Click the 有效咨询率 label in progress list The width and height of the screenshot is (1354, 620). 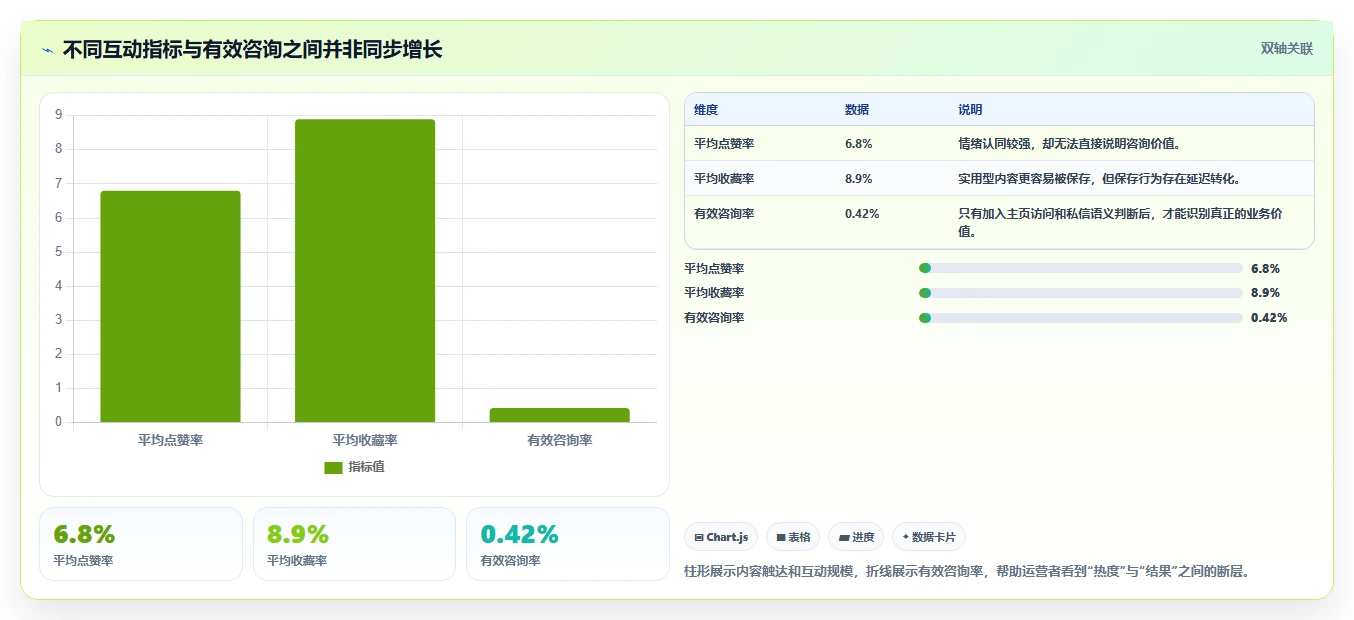714,318
